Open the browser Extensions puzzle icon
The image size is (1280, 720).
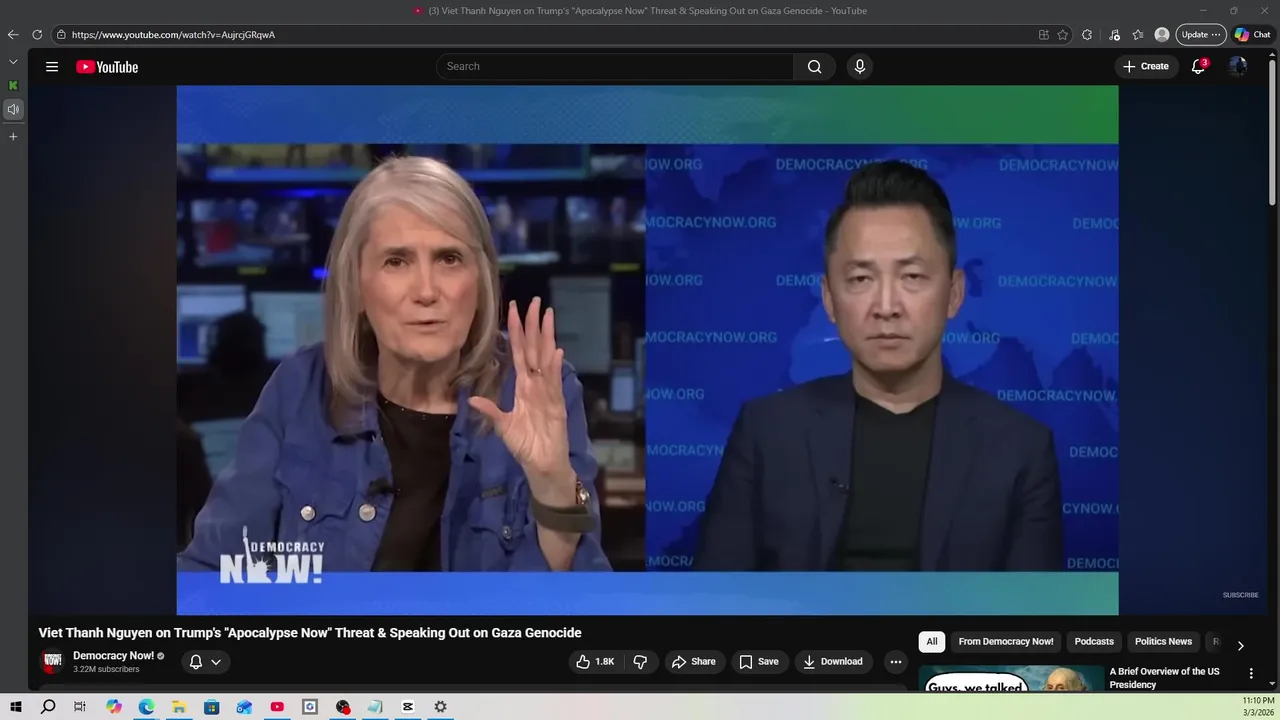1087,34
